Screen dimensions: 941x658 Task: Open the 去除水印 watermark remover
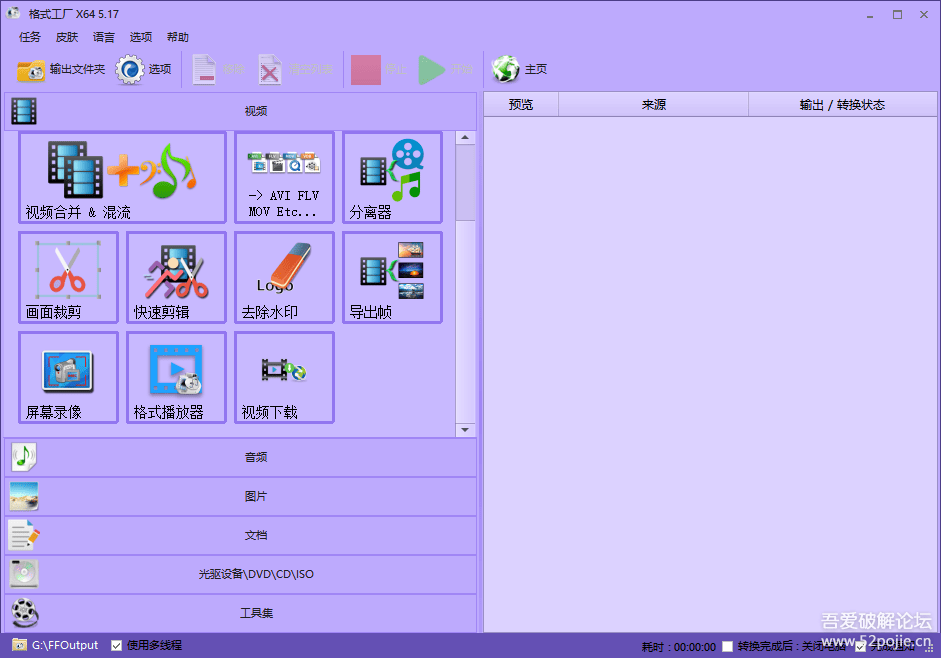pyautogui.click(x=284, y=277)
